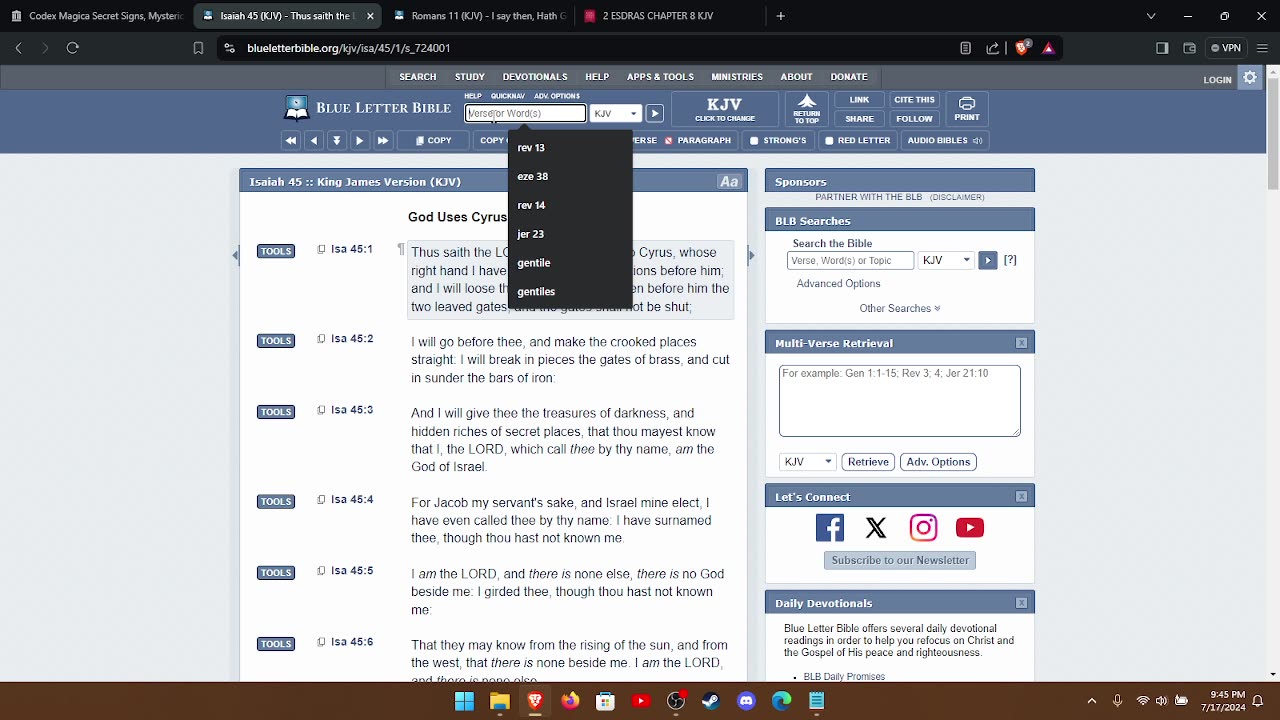
Task: Open the Tools menu for Isa 45:5
Action: coord(276,573)
